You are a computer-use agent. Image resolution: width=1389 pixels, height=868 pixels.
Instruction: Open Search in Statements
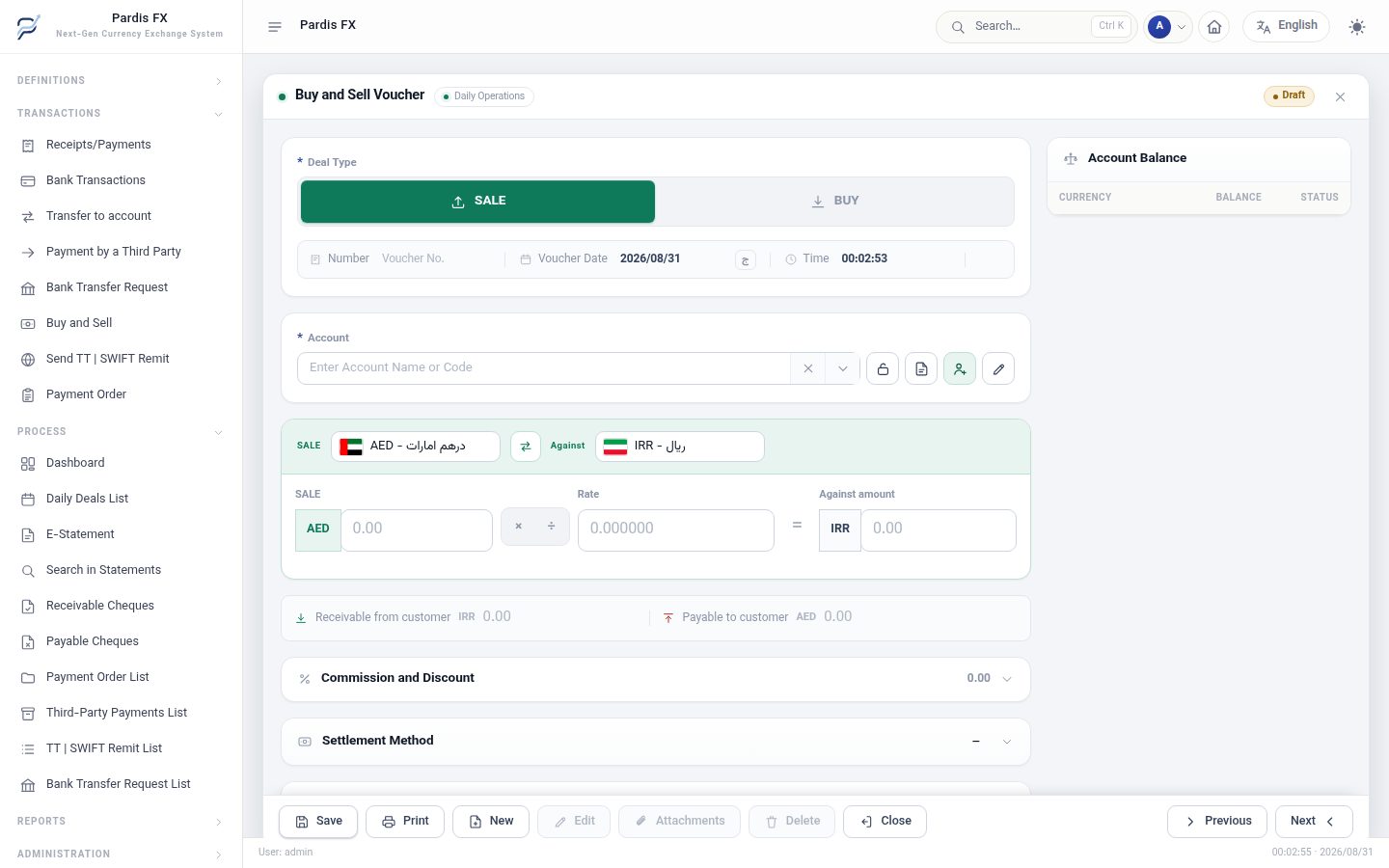121,571
